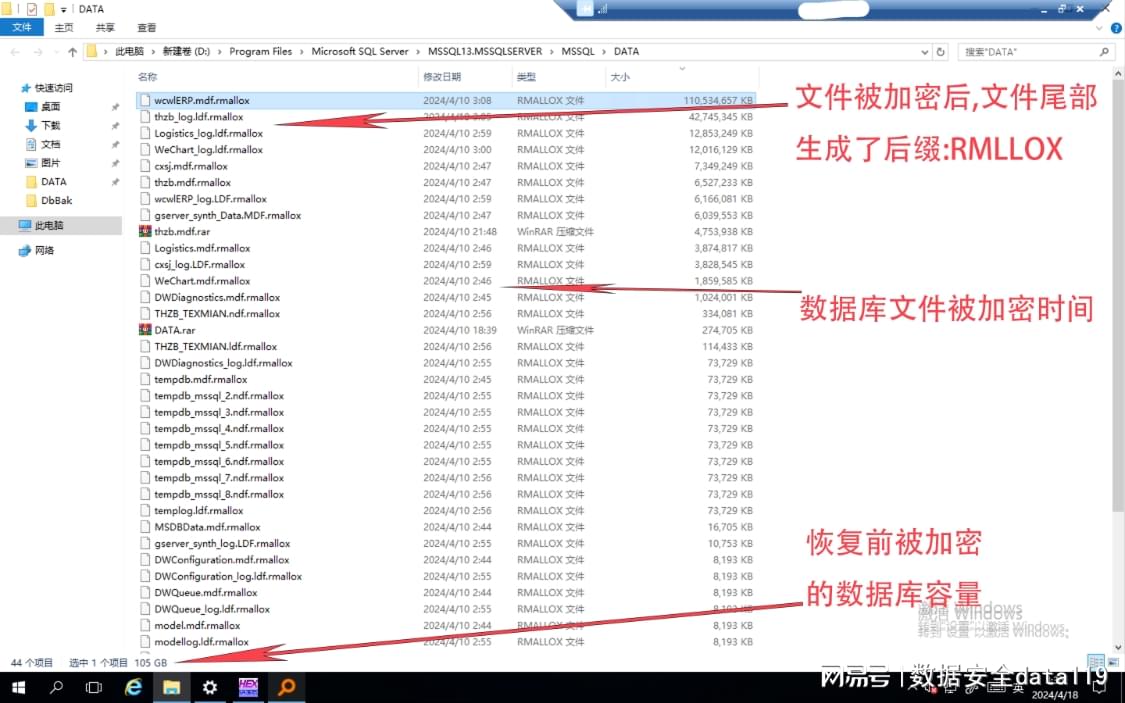Open the address bar history dropdown
The image size is (1125, 703).
[x=923, y=51]
